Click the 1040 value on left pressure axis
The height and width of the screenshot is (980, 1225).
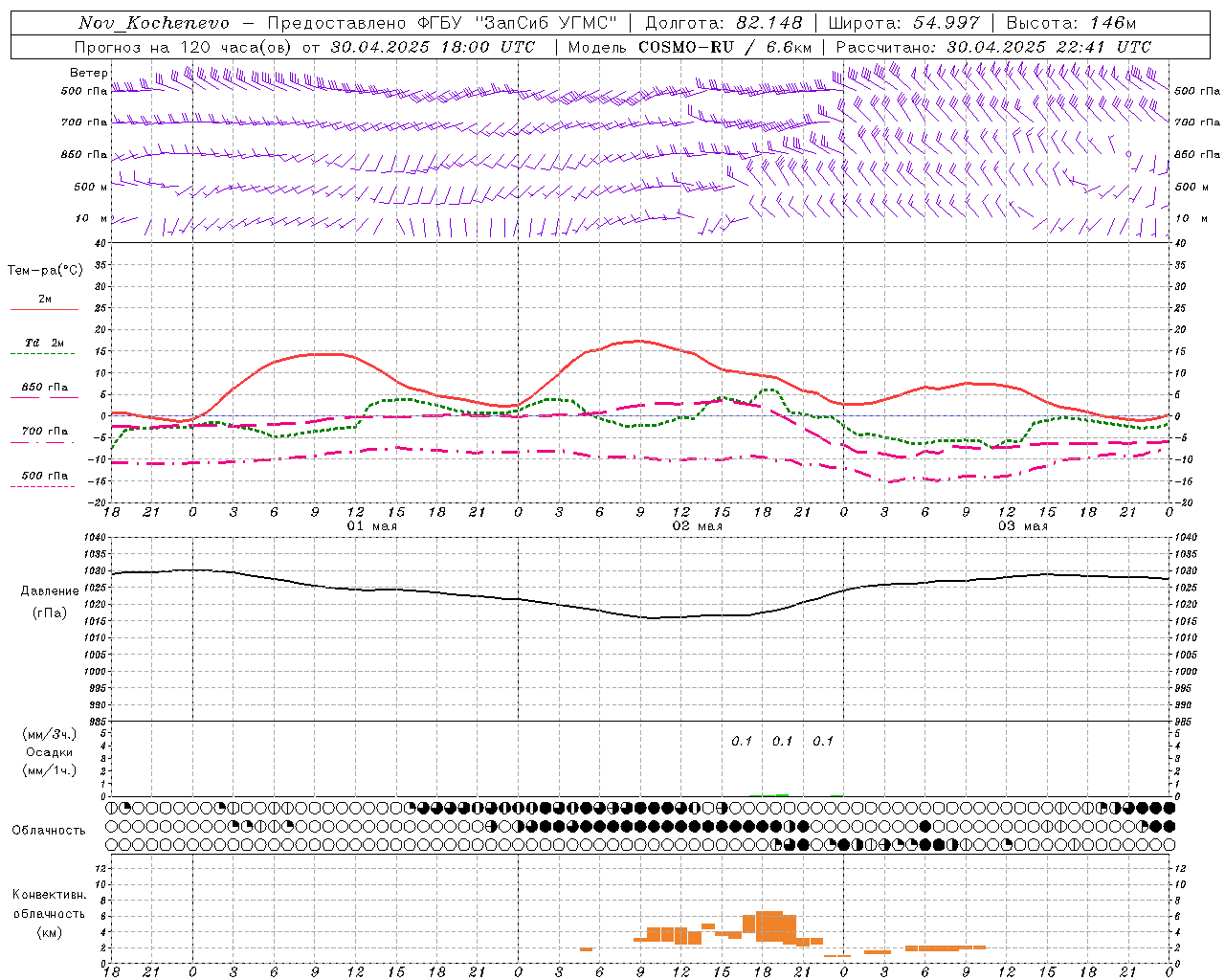tap(94, 538)
